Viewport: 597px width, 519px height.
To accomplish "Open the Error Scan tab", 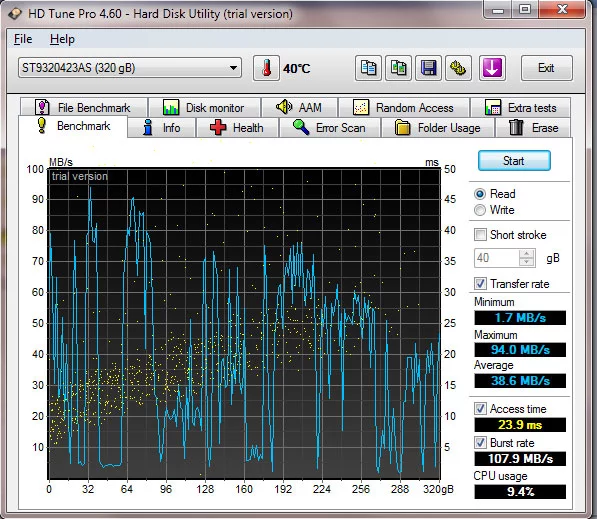I will coord(330,128).
